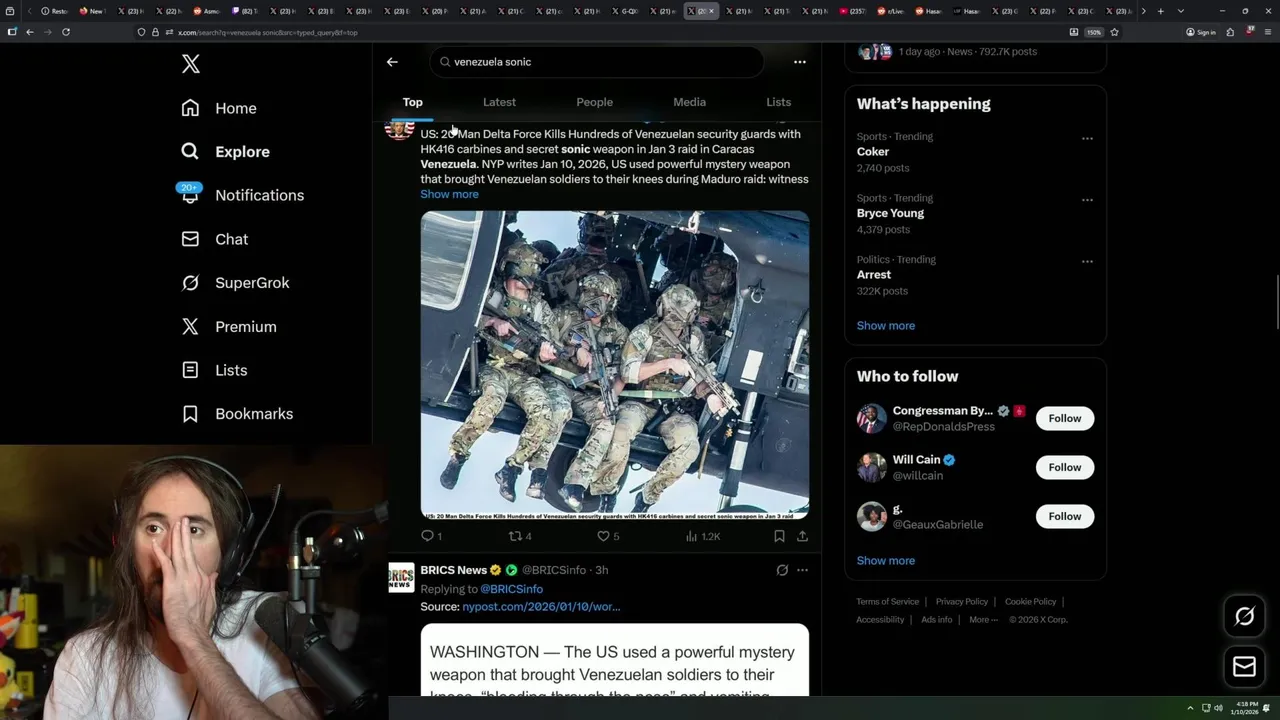Open the BRICS News profile name
The width and height of the screenshot is (1280, 720).
coord(453,570)
